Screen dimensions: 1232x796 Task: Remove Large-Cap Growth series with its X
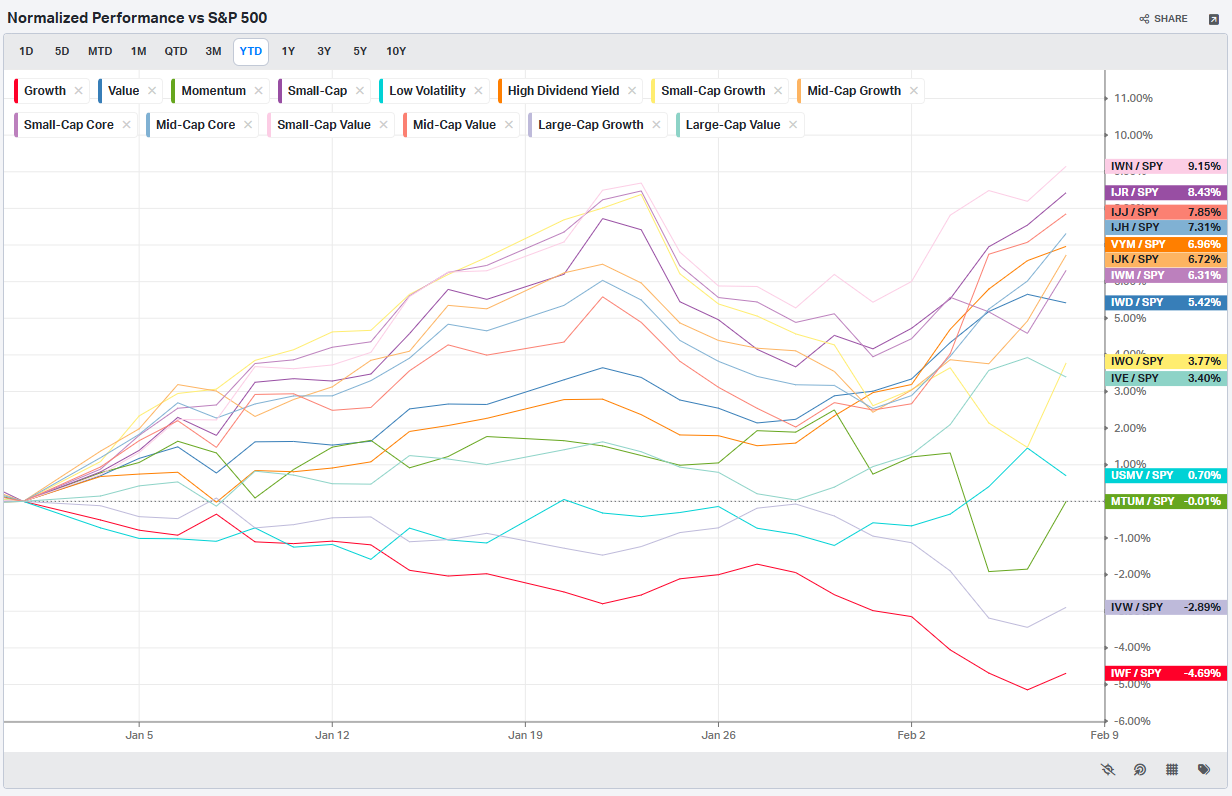657,125
